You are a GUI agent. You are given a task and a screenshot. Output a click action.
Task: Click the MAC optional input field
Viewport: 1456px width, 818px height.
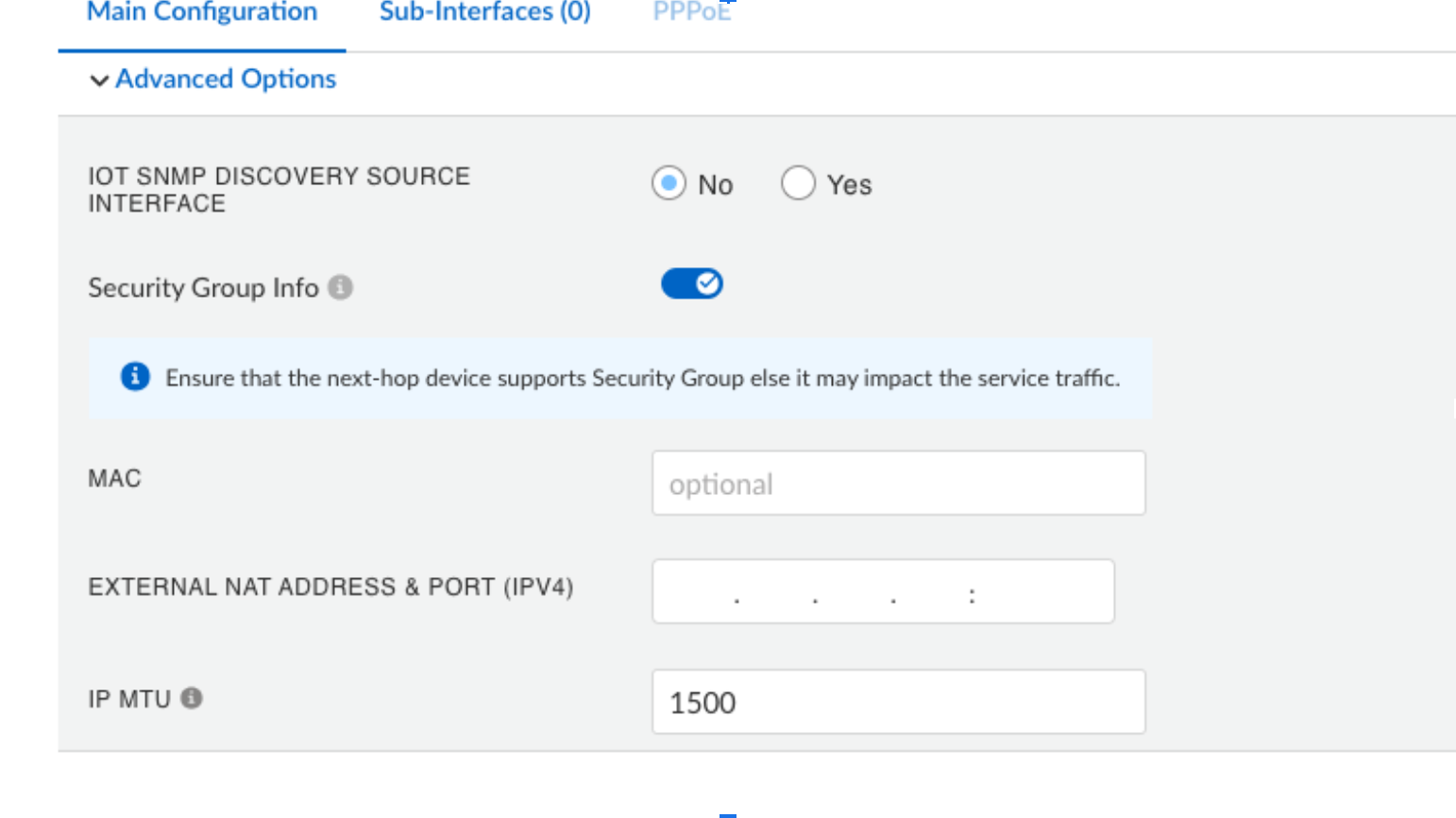(x=898, y=484)
